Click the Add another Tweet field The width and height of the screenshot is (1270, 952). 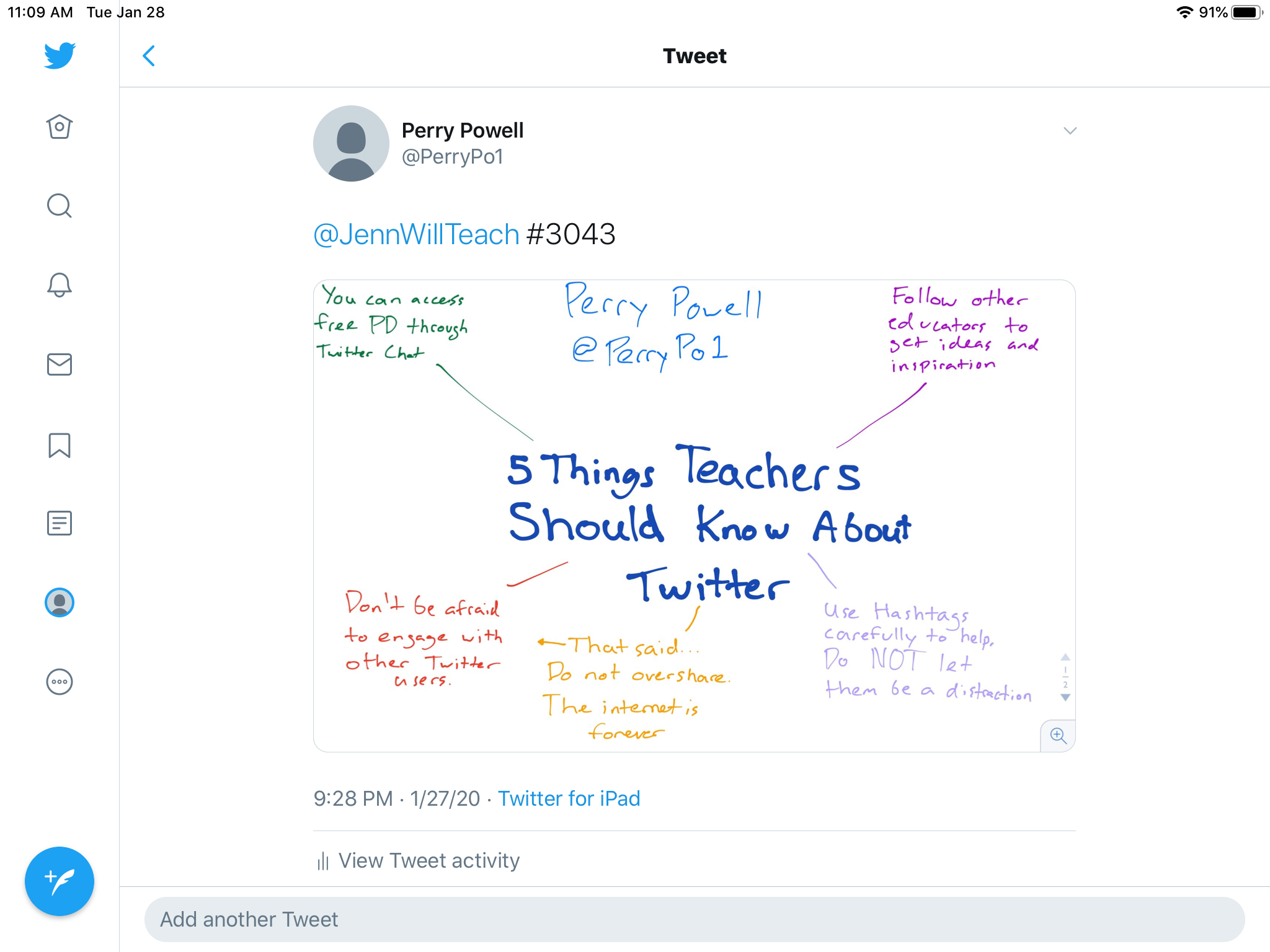pos(694,919)
